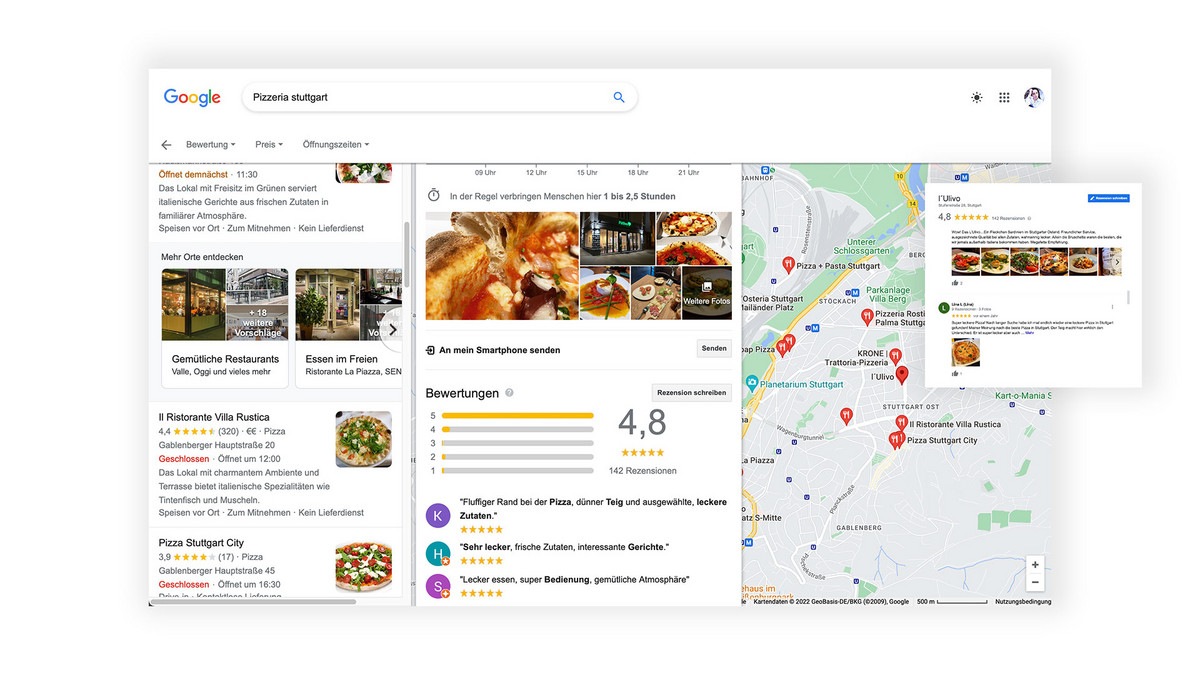
Task: Open the Bewertung filter dropdown
Action: coord(211,145)
